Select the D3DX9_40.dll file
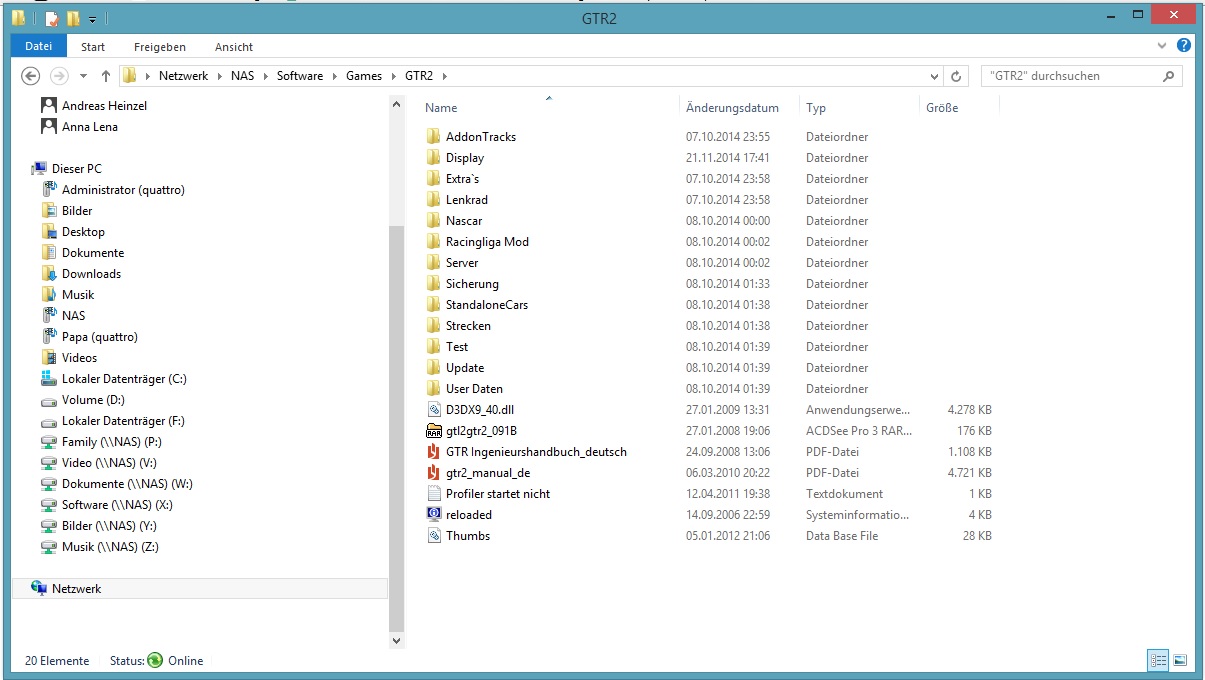The image size is (1205, 680). pyautogui.click(x=479, y=410)
